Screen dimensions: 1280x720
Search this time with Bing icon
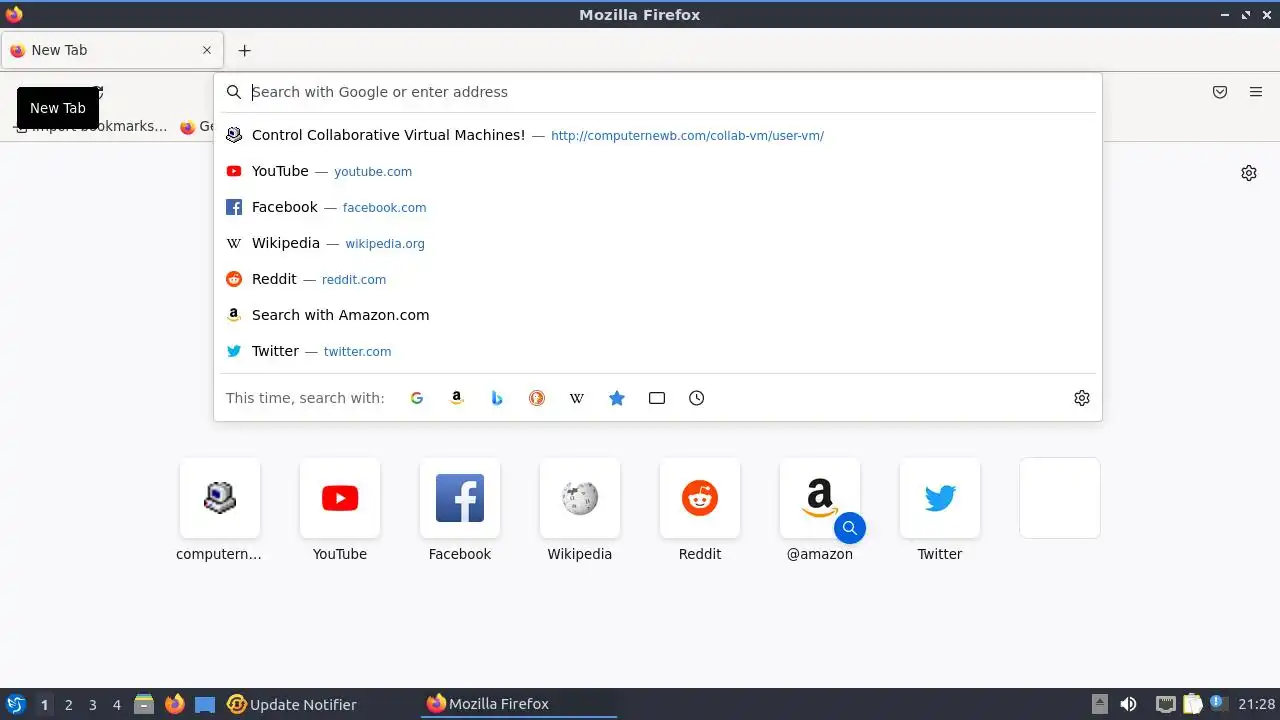point(497,398)
